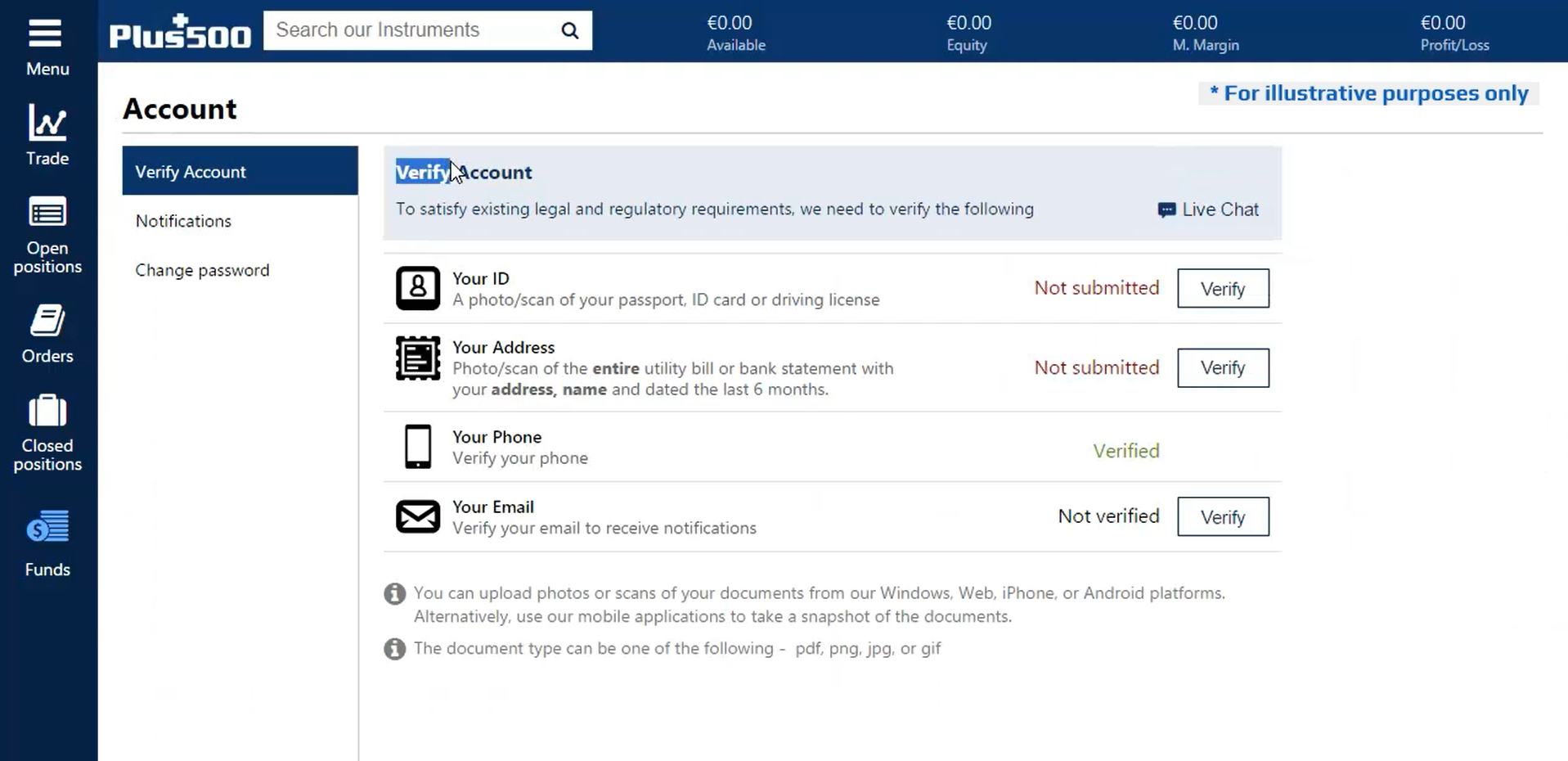This screenshot has height=761, width=1568.
Task: Open the Live Chat link
Action: [1208, 209]
